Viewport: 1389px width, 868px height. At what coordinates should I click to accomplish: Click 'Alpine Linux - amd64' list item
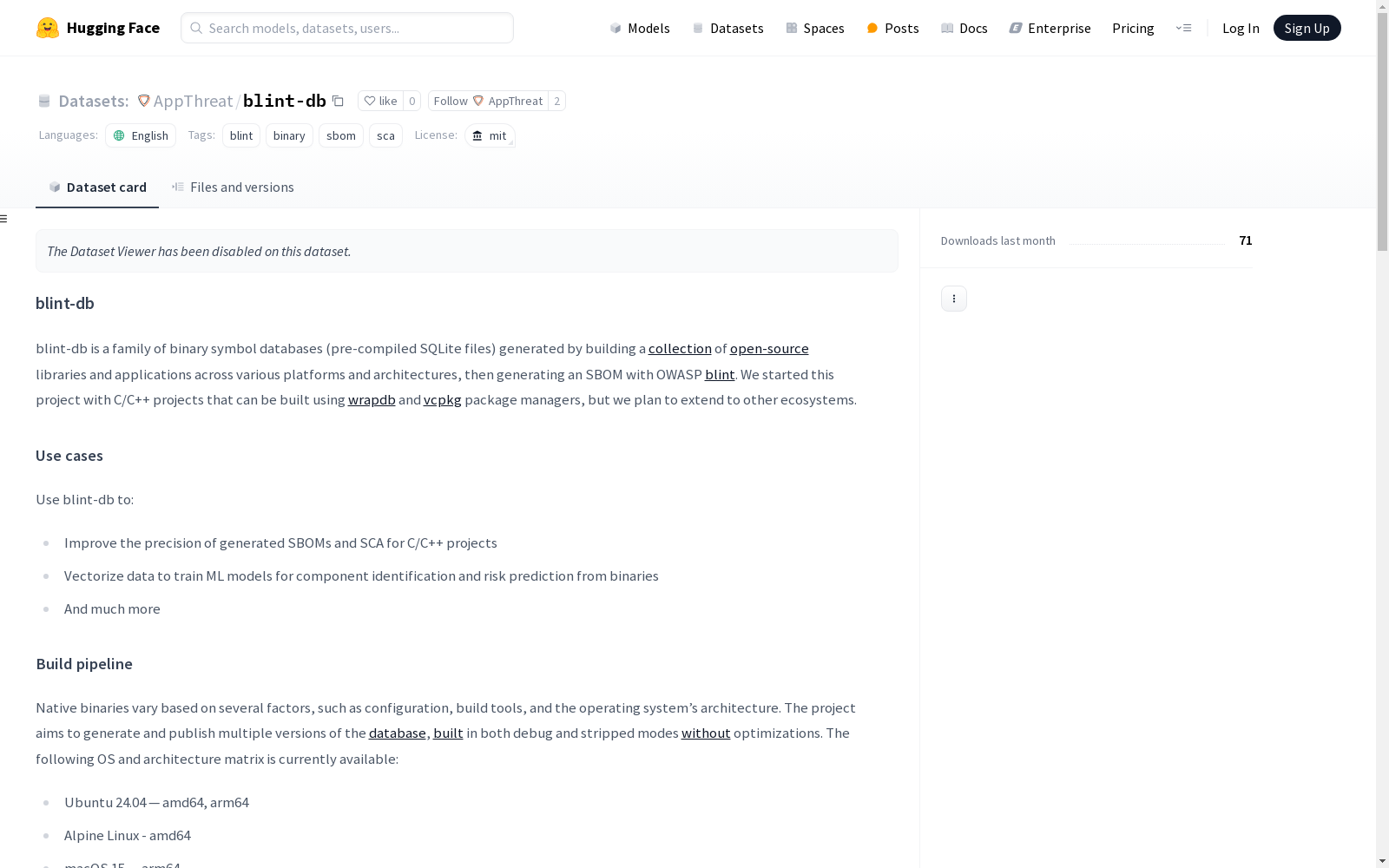click(x=128, y=836)
